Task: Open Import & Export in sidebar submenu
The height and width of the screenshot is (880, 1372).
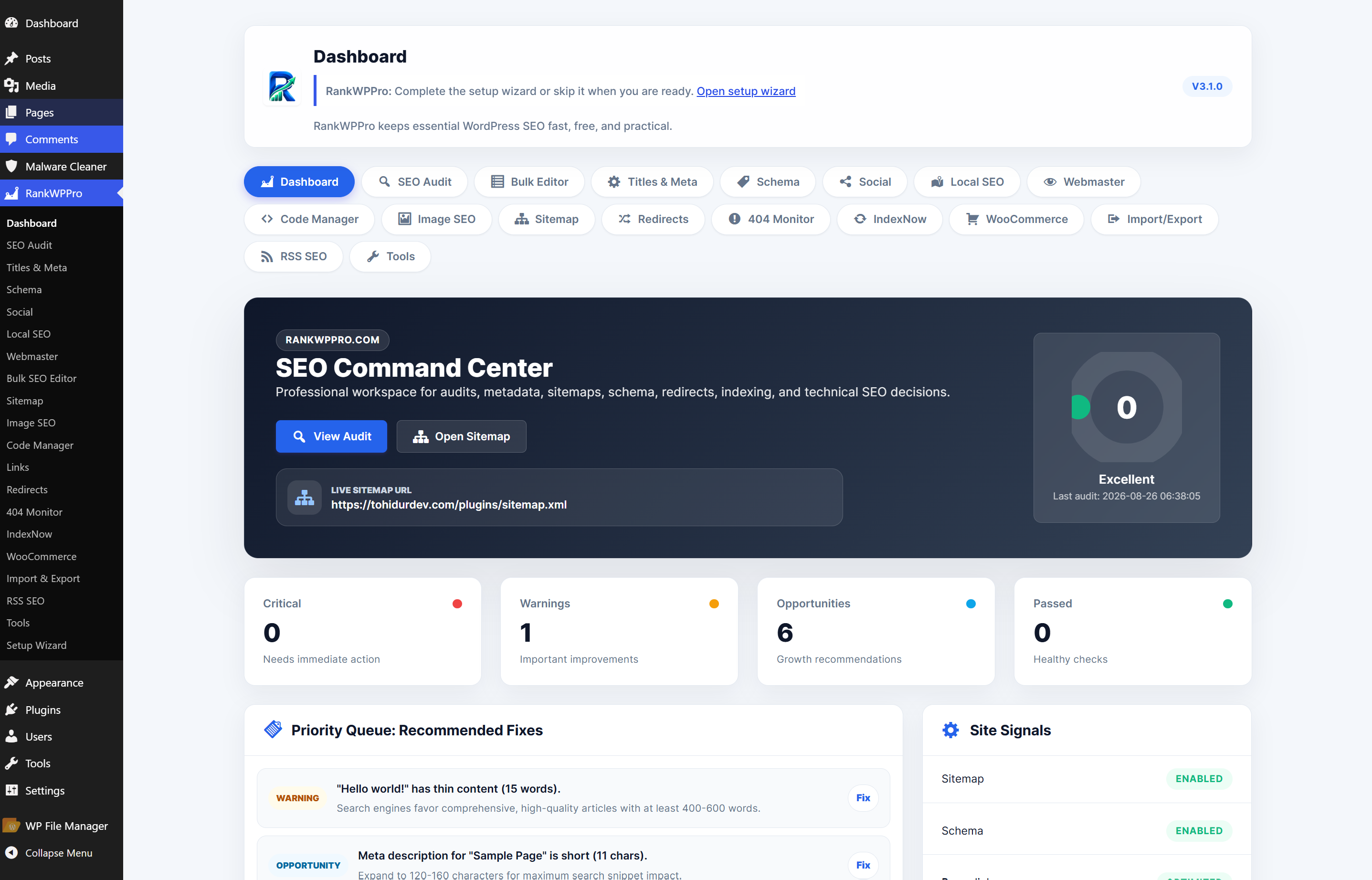Action: coord(43,578)
